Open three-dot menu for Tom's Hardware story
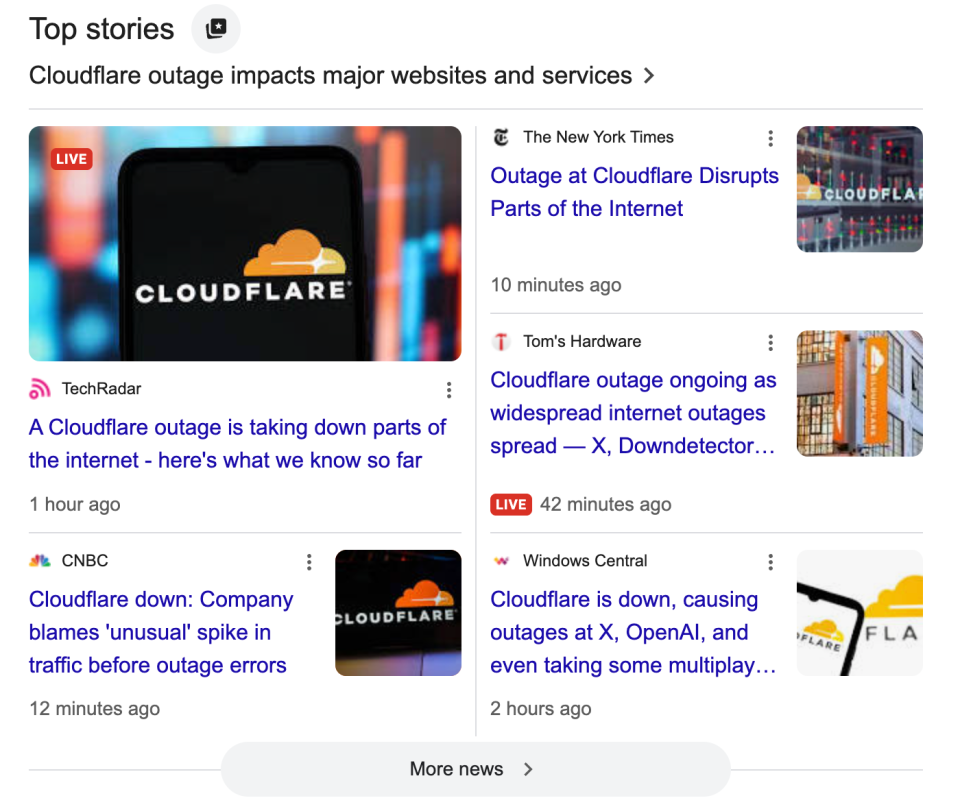960x809 pixels. (x=770, y=343)
